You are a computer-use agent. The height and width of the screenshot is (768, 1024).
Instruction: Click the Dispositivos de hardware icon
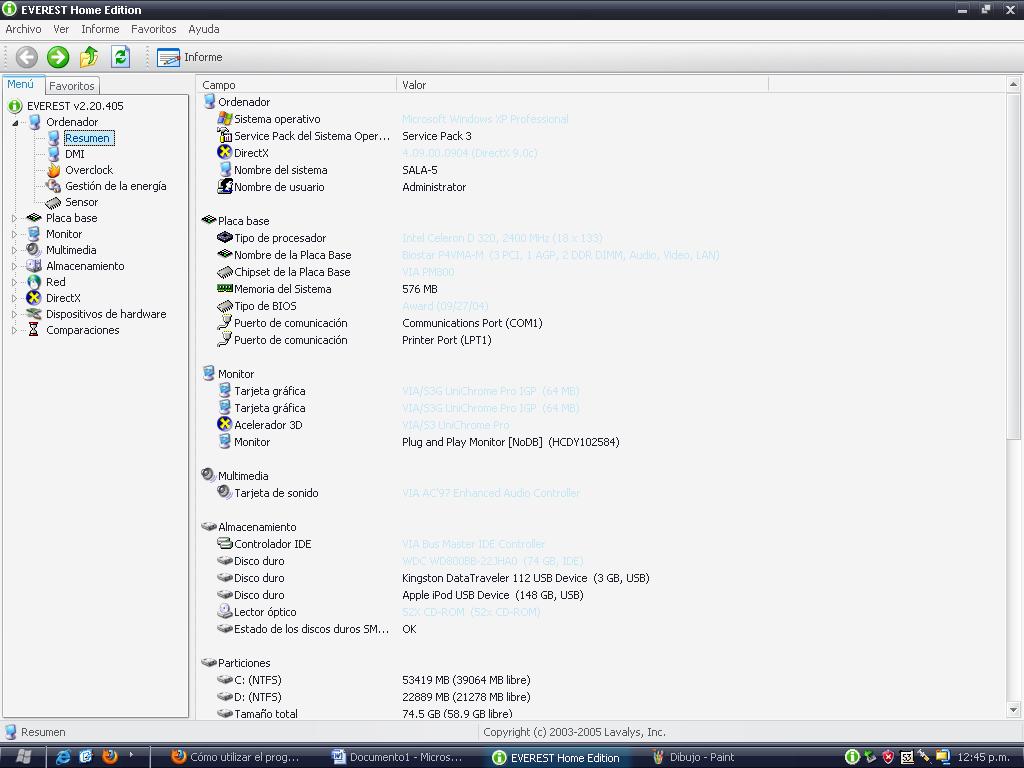34,314
